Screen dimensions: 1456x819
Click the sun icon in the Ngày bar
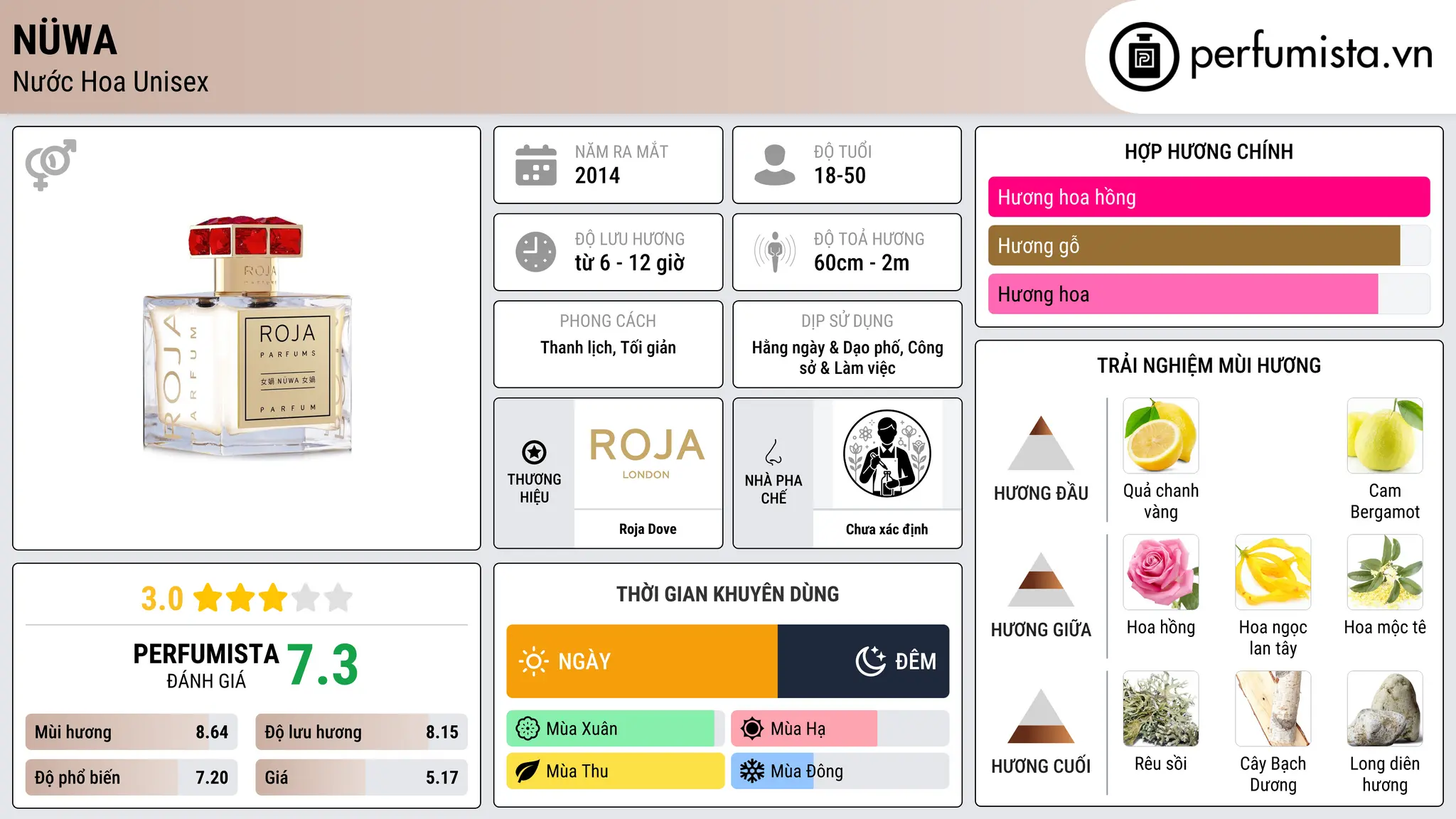533,661
